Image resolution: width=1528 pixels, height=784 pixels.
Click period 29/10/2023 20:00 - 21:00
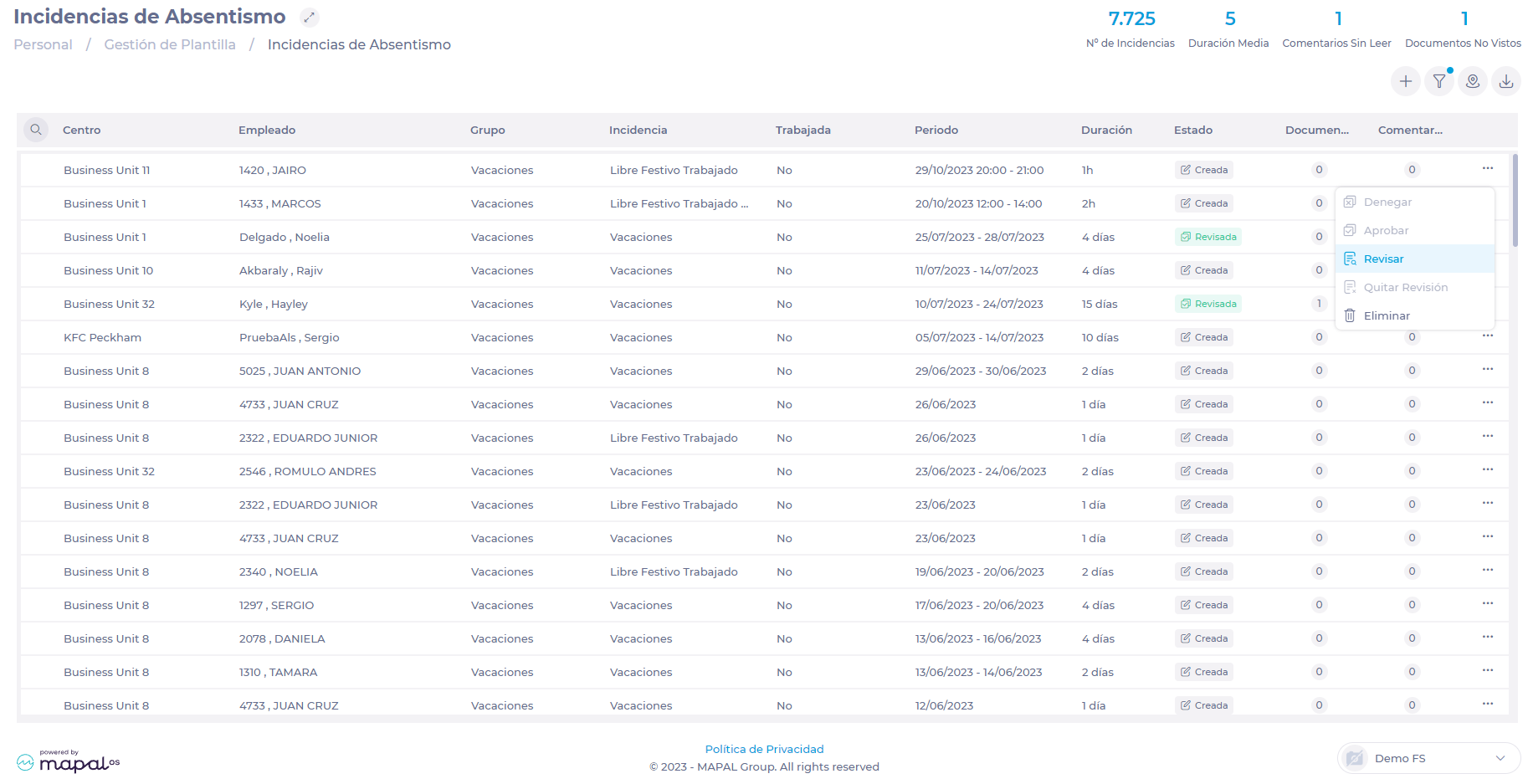[x=979, y=170]
